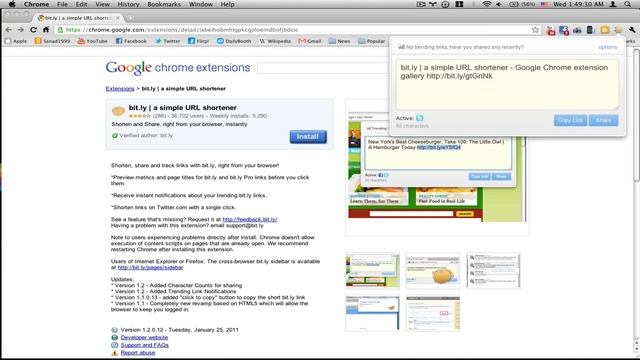Viewport: 640px width, 360px height.
Task: Select the first small screenshot thumbnail
Action: pyautogui.click(x=372, y=270)
